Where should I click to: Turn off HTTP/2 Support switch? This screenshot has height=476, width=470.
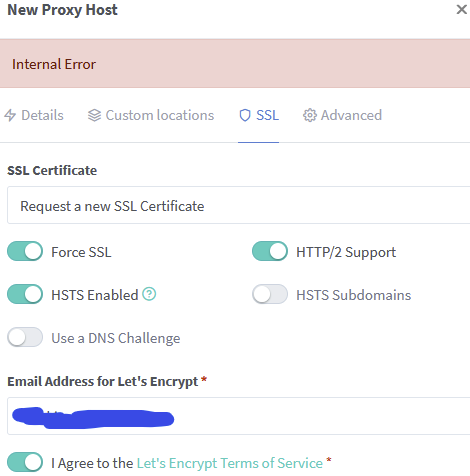coord(270,251)
